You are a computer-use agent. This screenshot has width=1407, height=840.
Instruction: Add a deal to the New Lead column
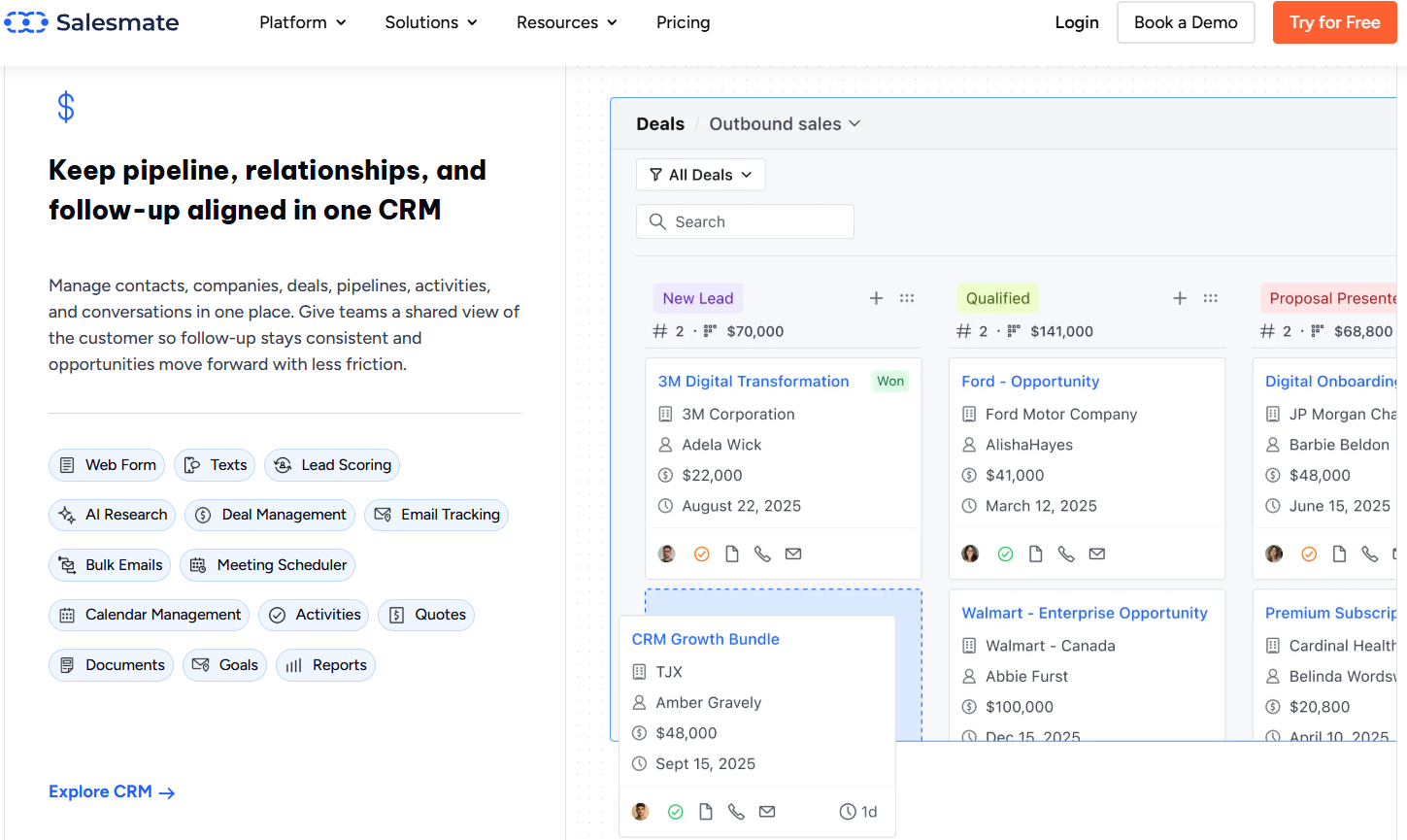[x=876, y=298]
